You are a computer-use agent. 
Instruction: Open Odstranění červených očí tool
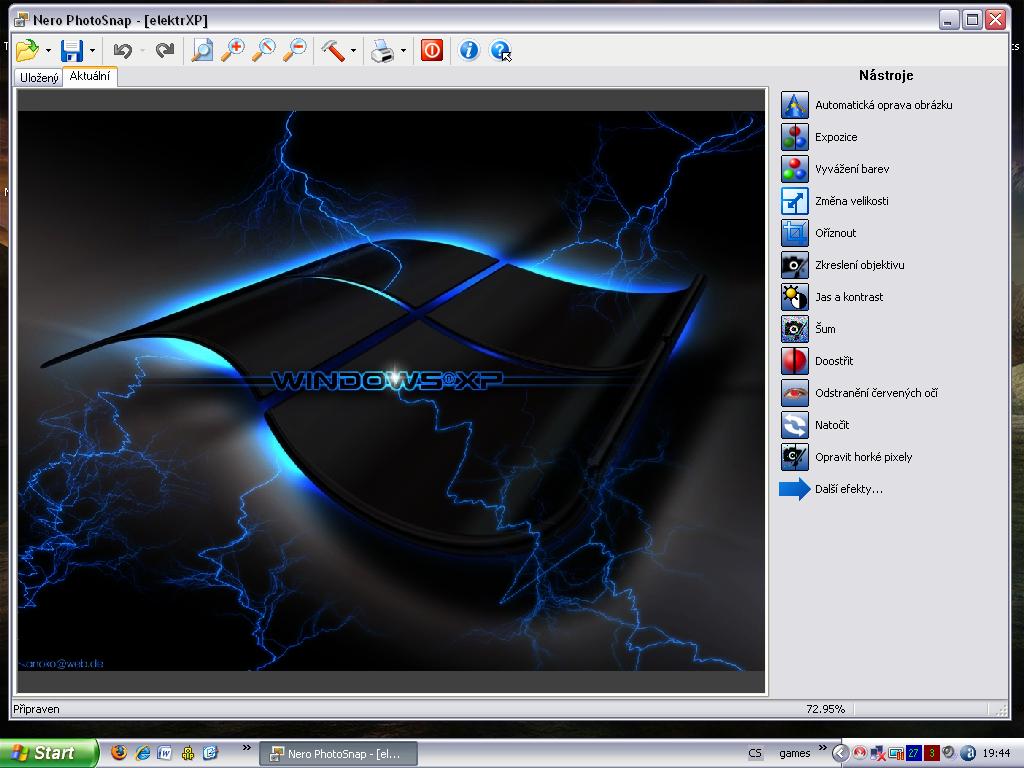(859, 393)
